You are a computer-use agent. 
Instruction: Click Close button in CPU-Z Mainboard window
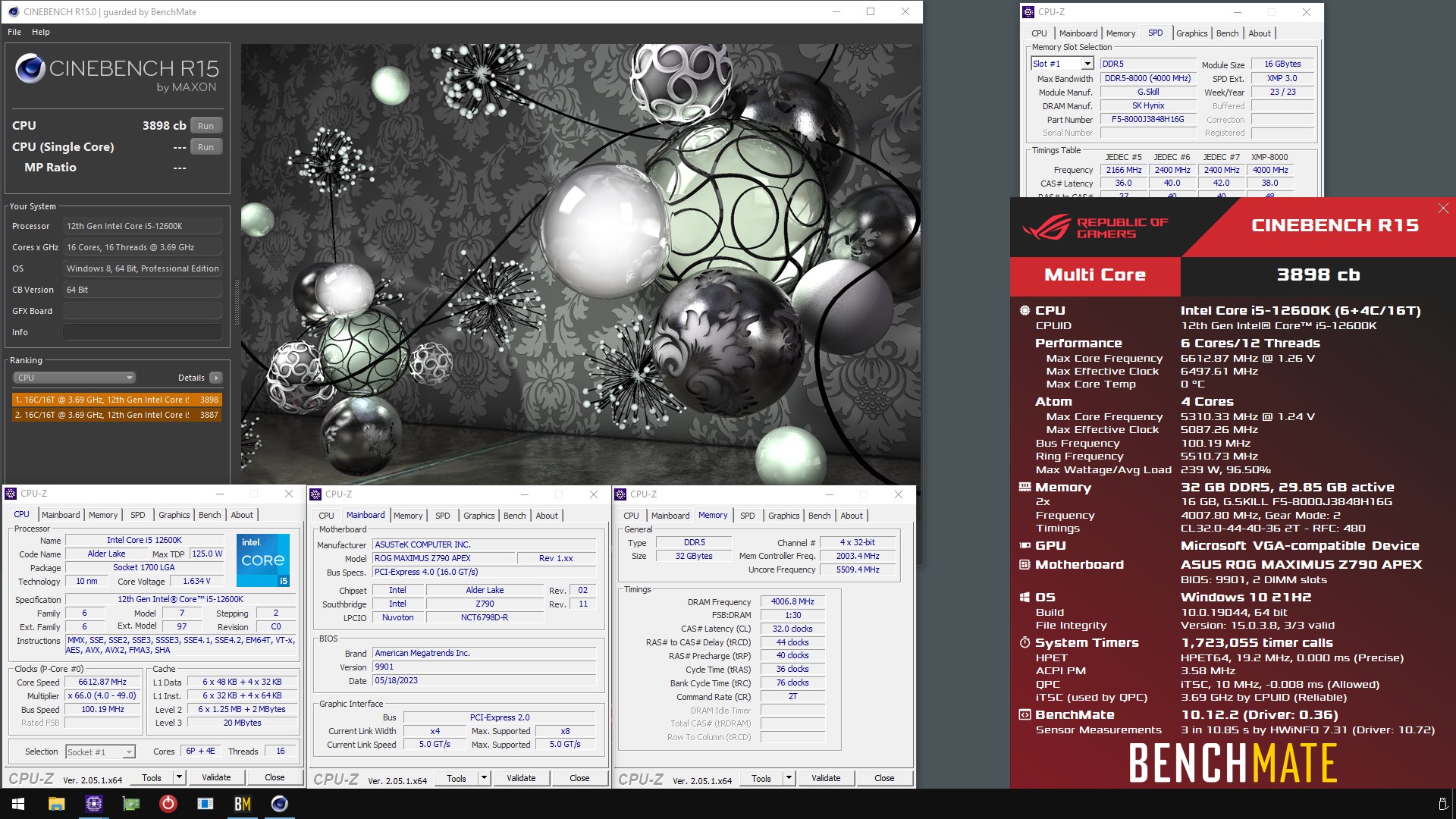tap(579, 778)
